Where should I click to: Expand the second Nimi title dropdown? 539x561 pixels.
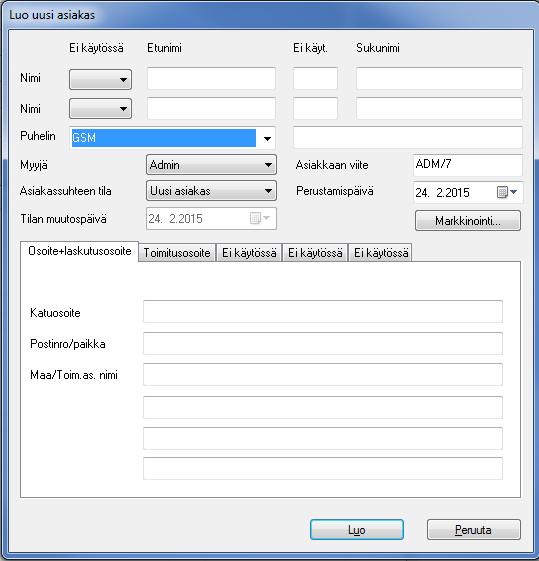tap(100, 108)
